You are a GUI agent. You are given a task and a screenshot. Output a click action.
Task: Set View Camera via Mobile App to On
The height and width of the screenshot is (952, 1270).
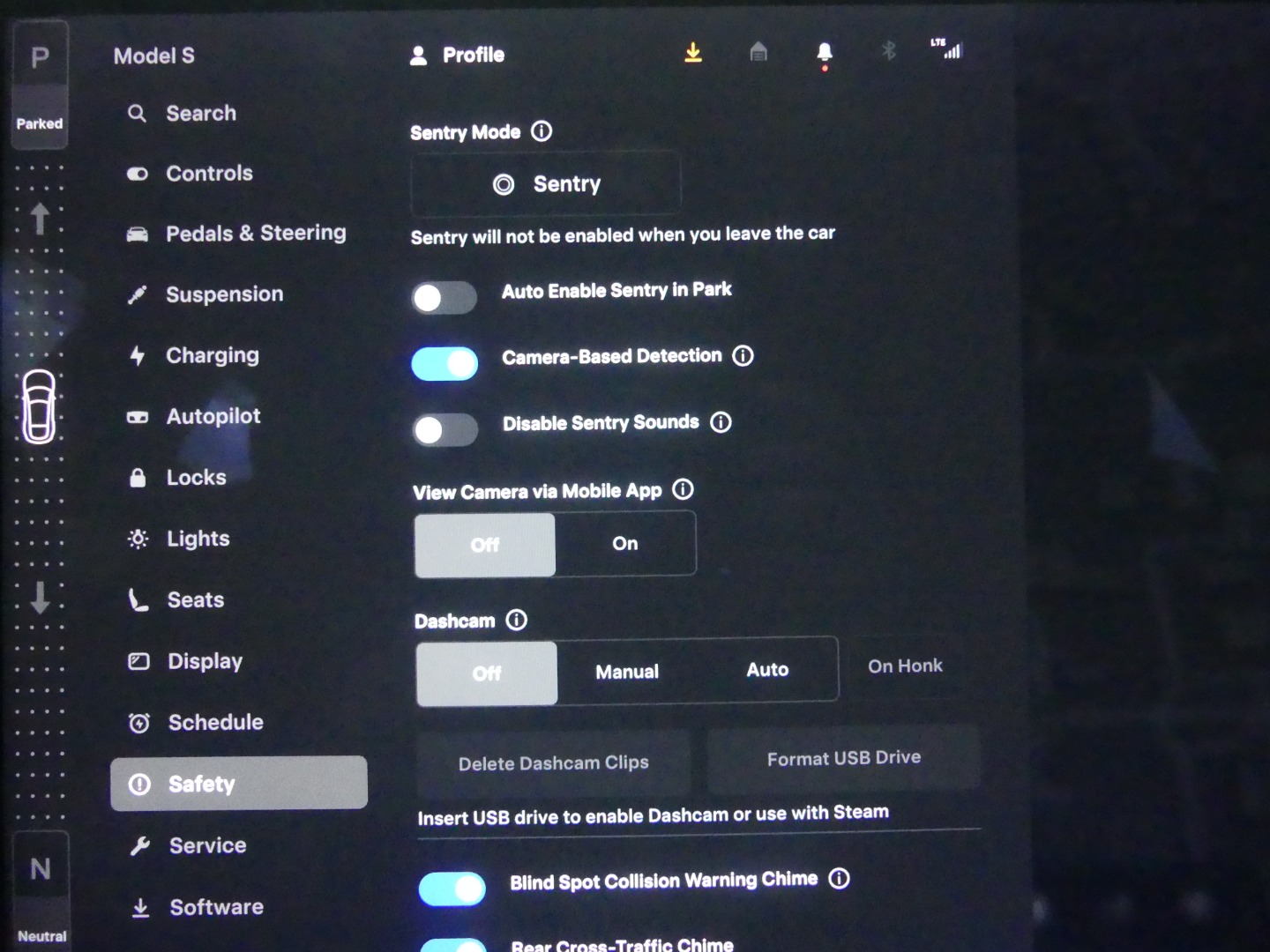[x=625, y=544]
